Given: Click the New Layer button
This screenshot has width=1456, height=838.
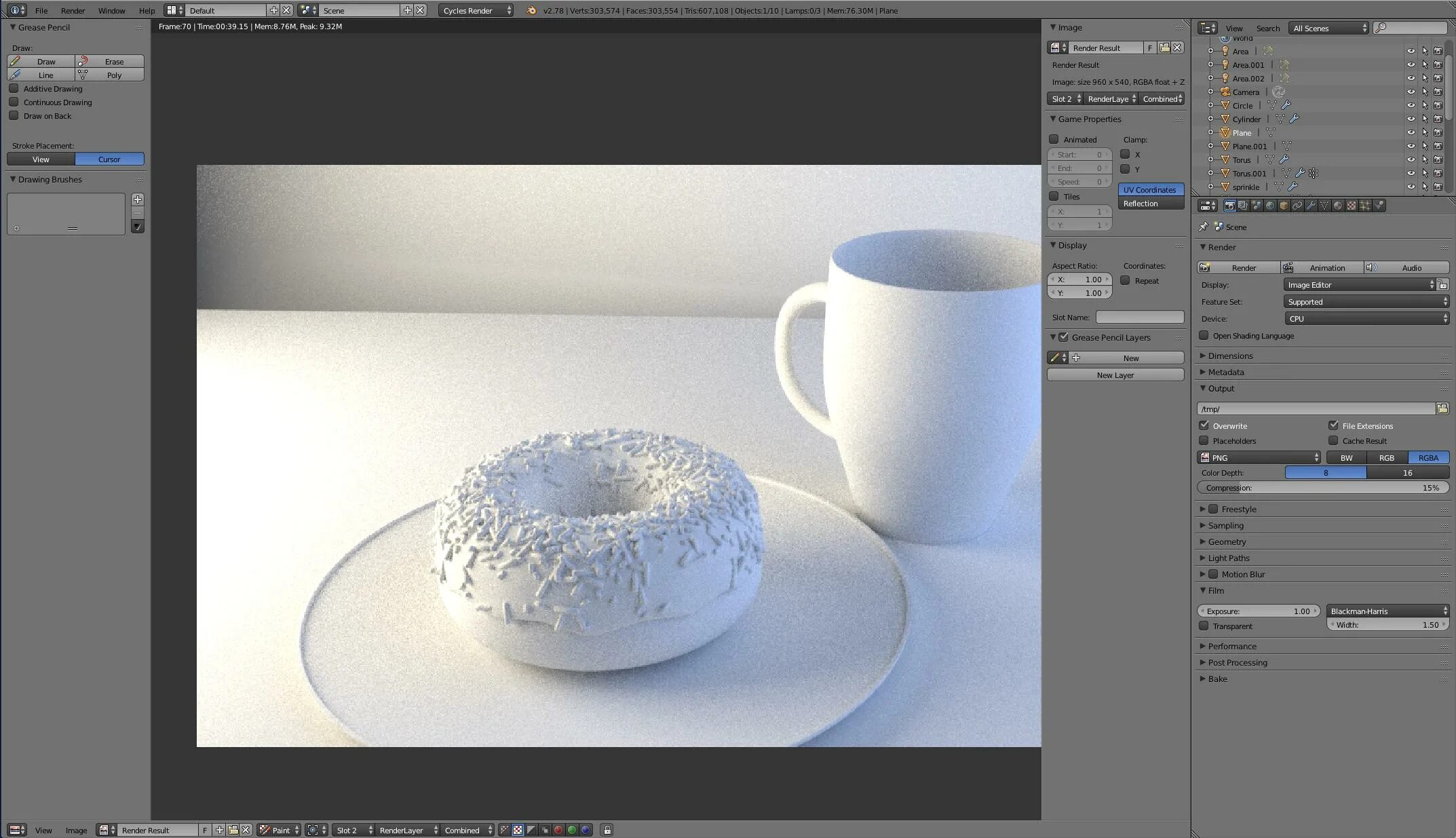Looking at the screenshot, I should coord(1115,375).
